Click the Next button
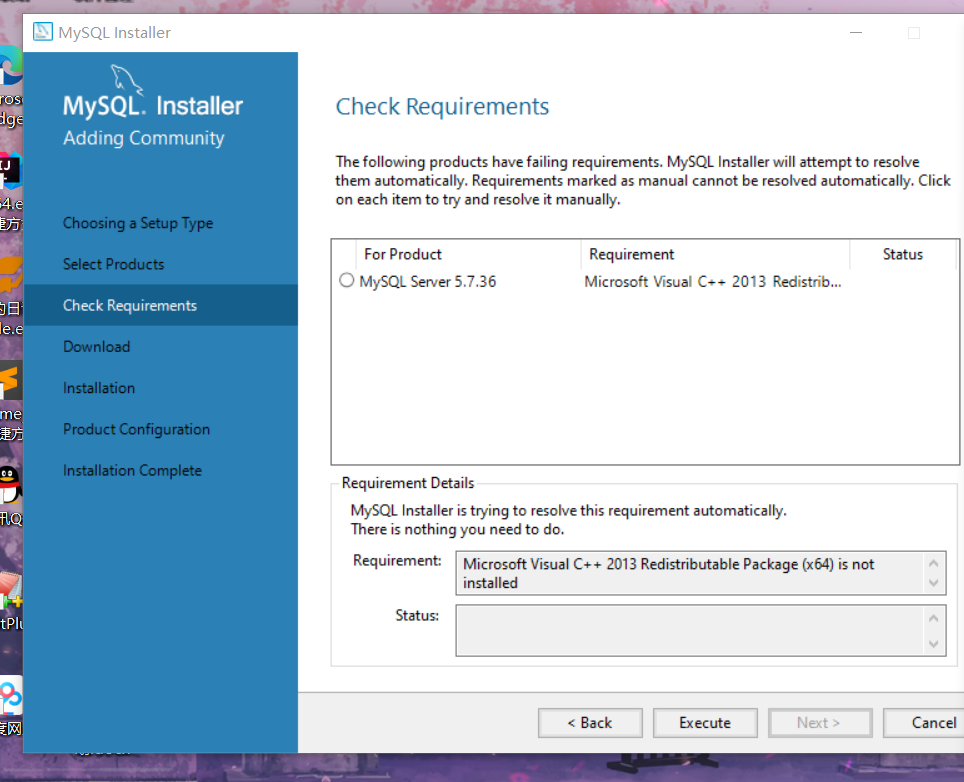The image size is (964, 782). click(x=820, y=723)
